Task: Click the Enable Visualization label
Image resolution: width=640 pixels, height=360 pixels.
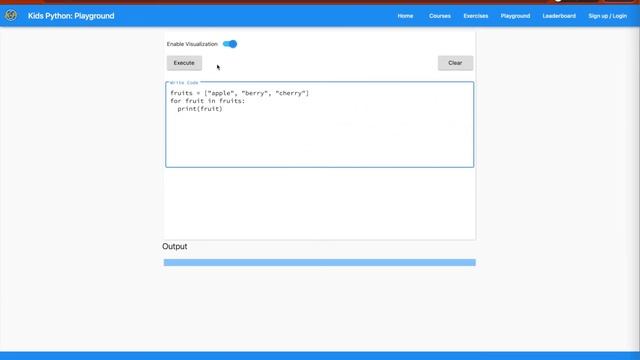Action: [x=192, y=44]
